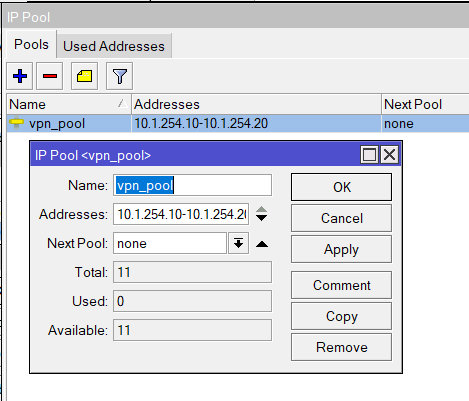Close the IP Pool vpn_pool dialog
This screenshot has width=469, height=401.
pyautogui.click(x=389, y=155)
